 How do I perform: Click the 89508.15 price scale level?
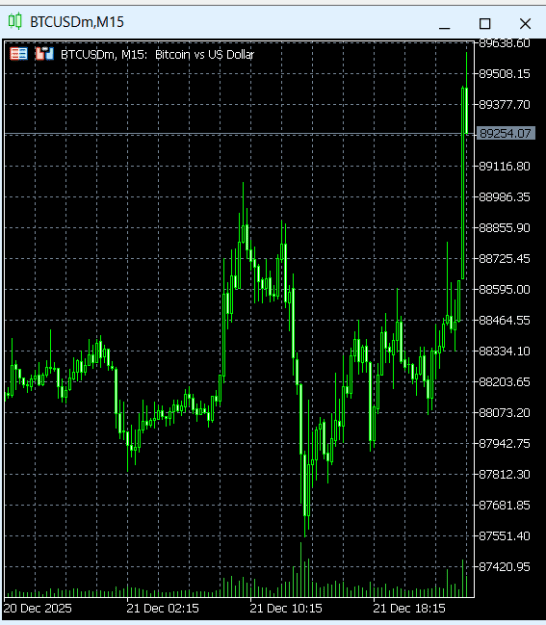click(505, 74)
